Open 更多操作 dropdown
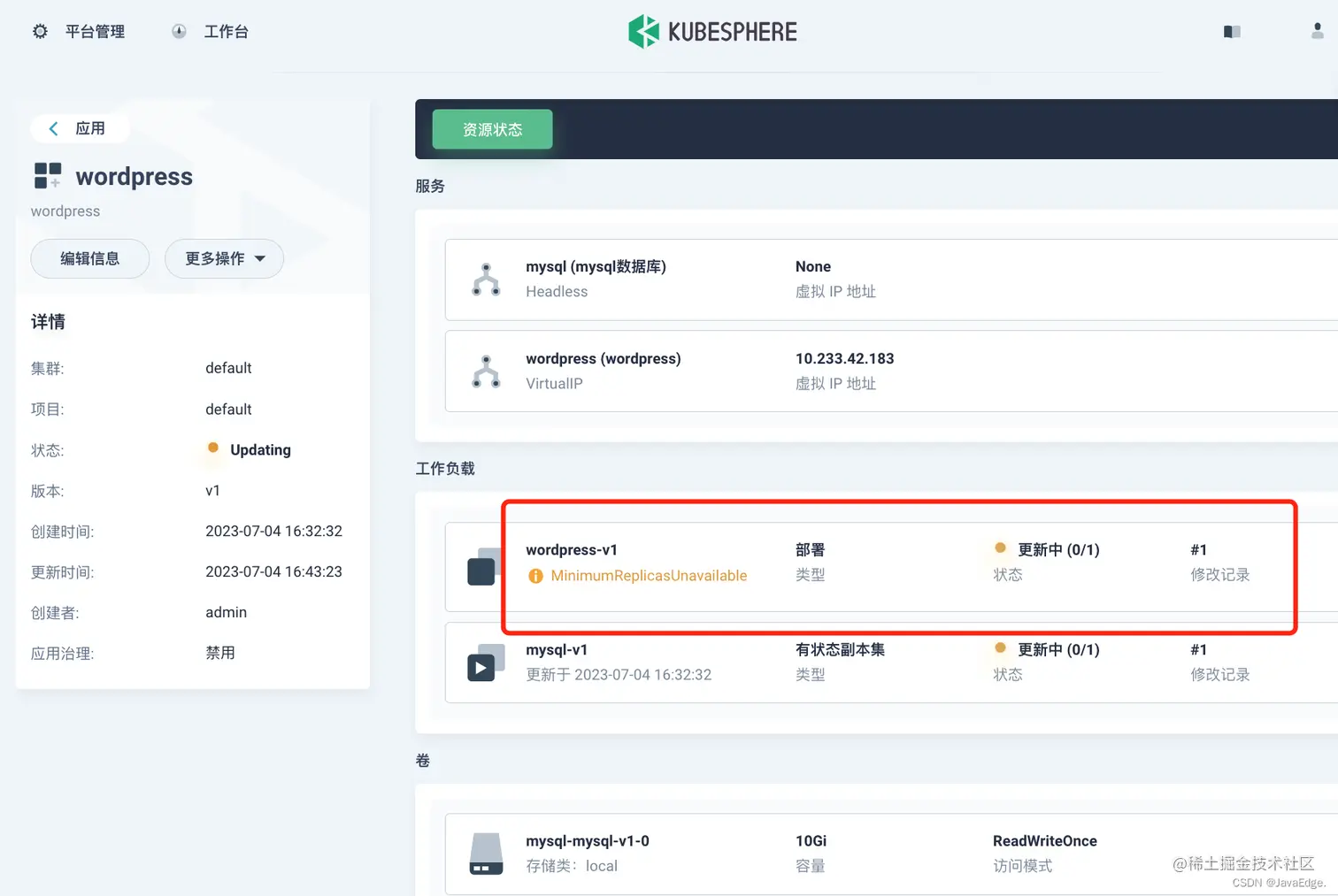 pyautogui.click(x=224, y=258)
